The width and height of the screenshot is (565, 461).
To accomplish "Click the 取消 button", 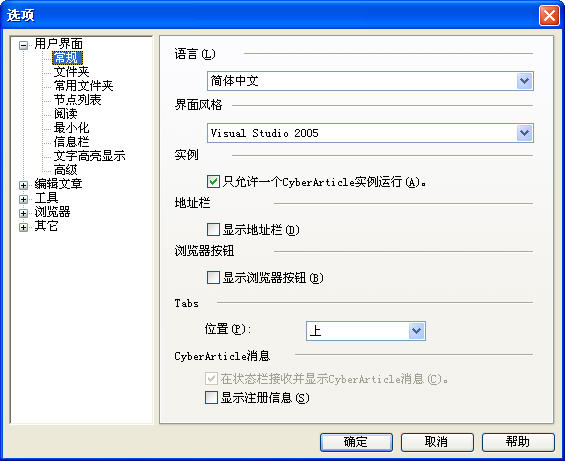I will (437, 442).
